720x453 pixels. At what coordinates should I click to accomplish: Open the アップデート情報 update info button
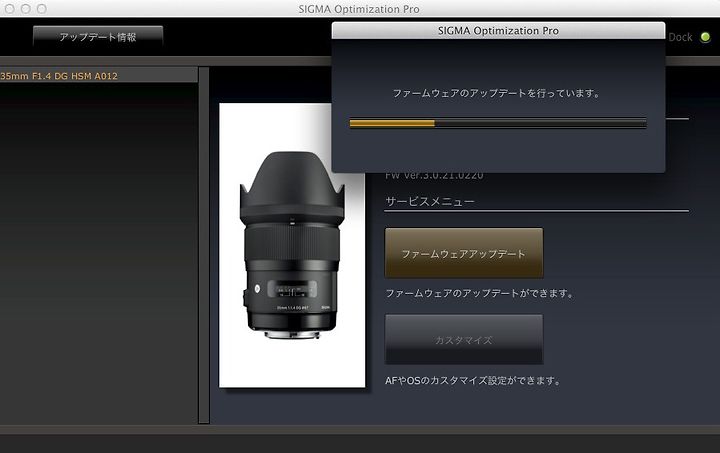pyautogui.click(x=98, y=37)
